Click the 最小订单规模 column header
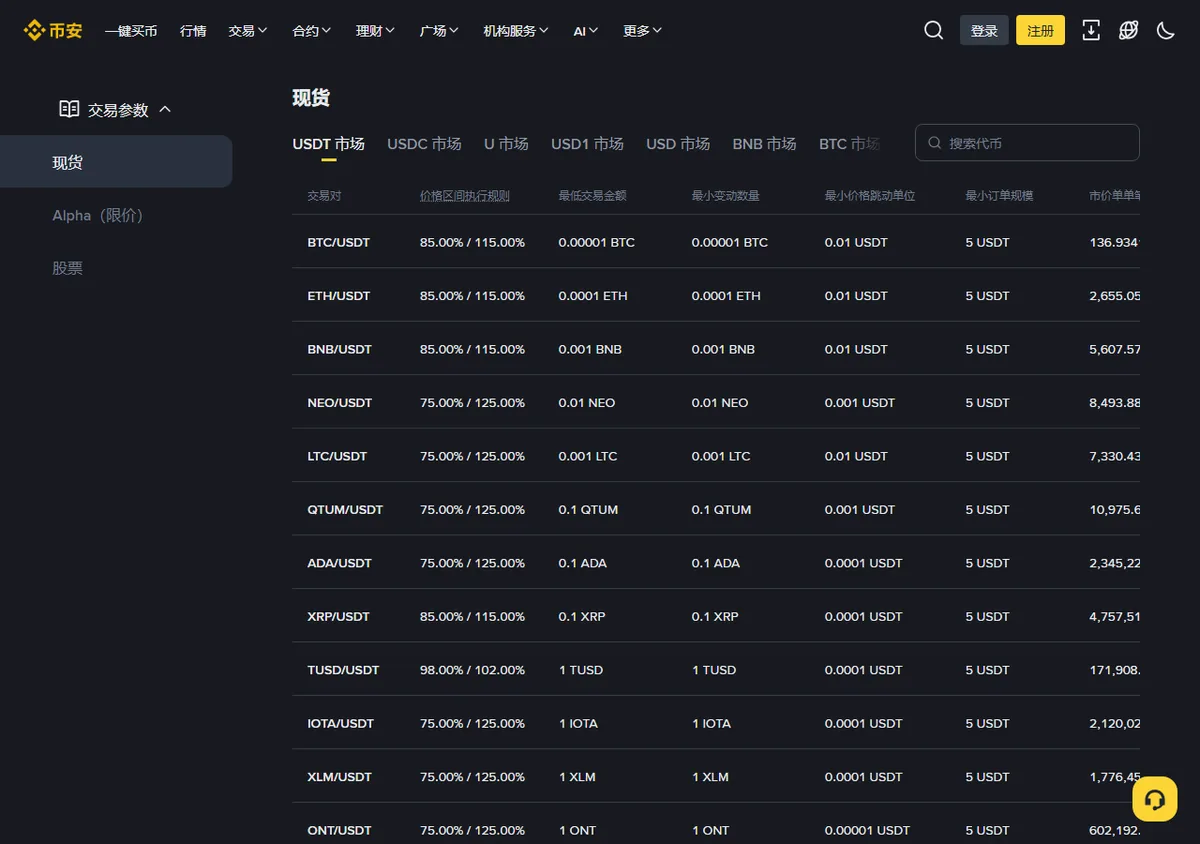This screenshot has height=844, width=1200. click(999, 196)
